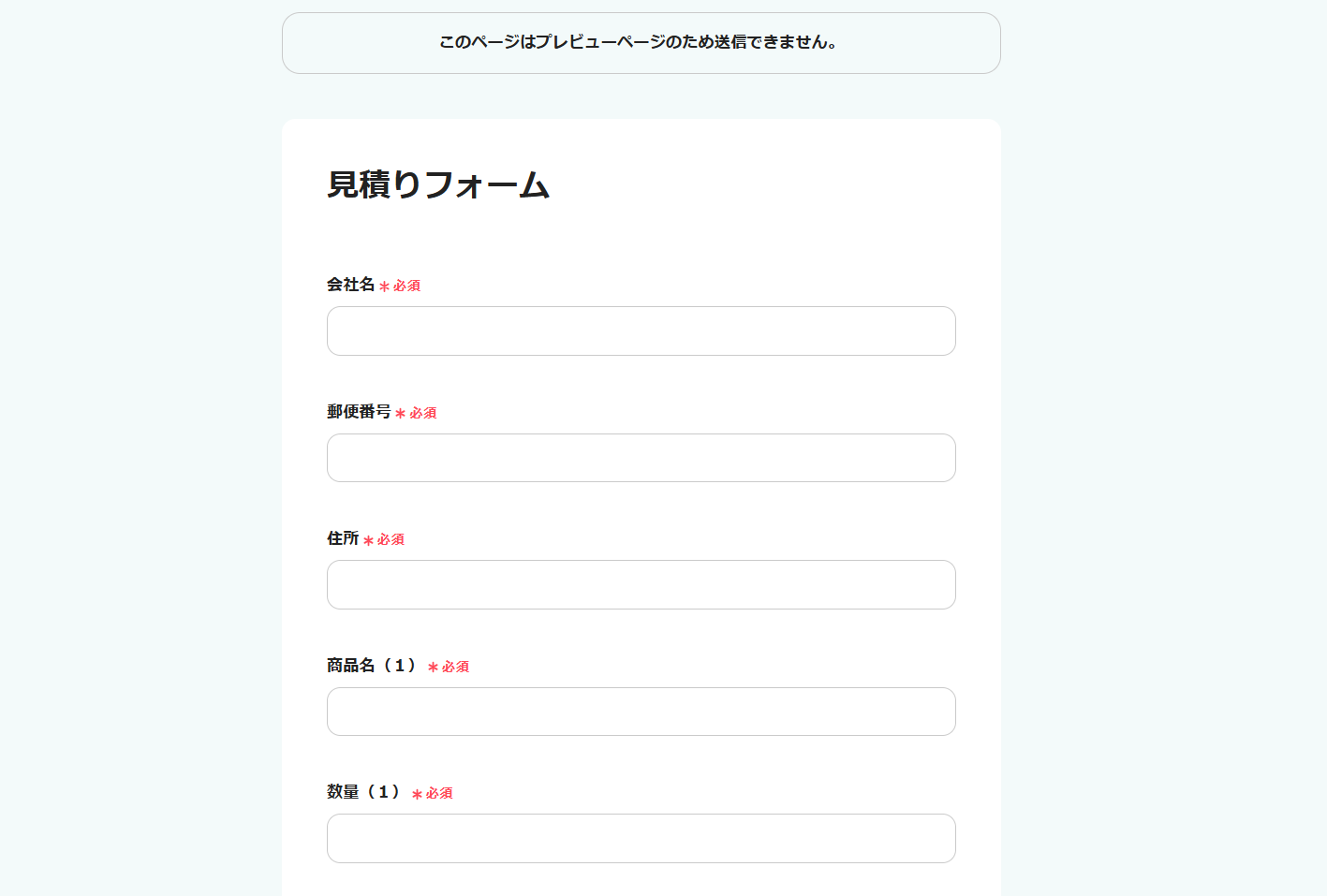Click the 商品名（1） label

[372, 666]
